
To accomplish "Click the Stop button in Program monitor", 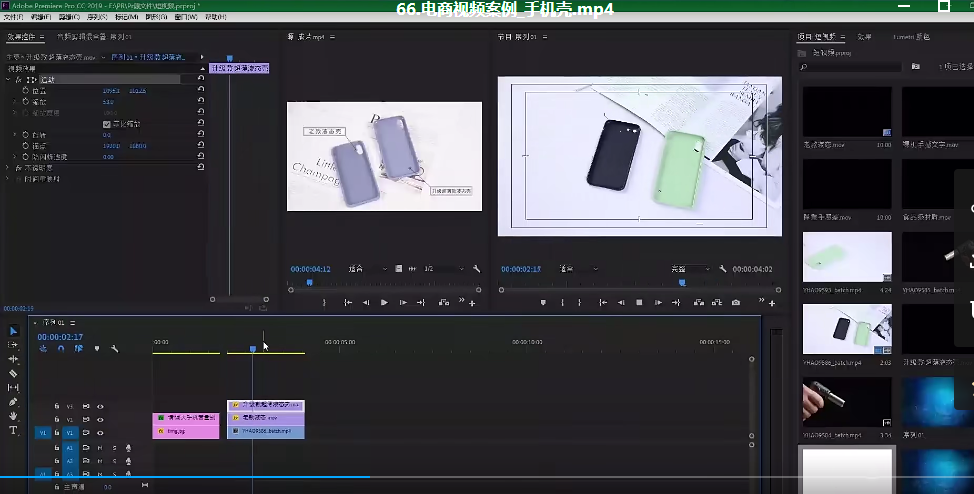I will [640, 302].
